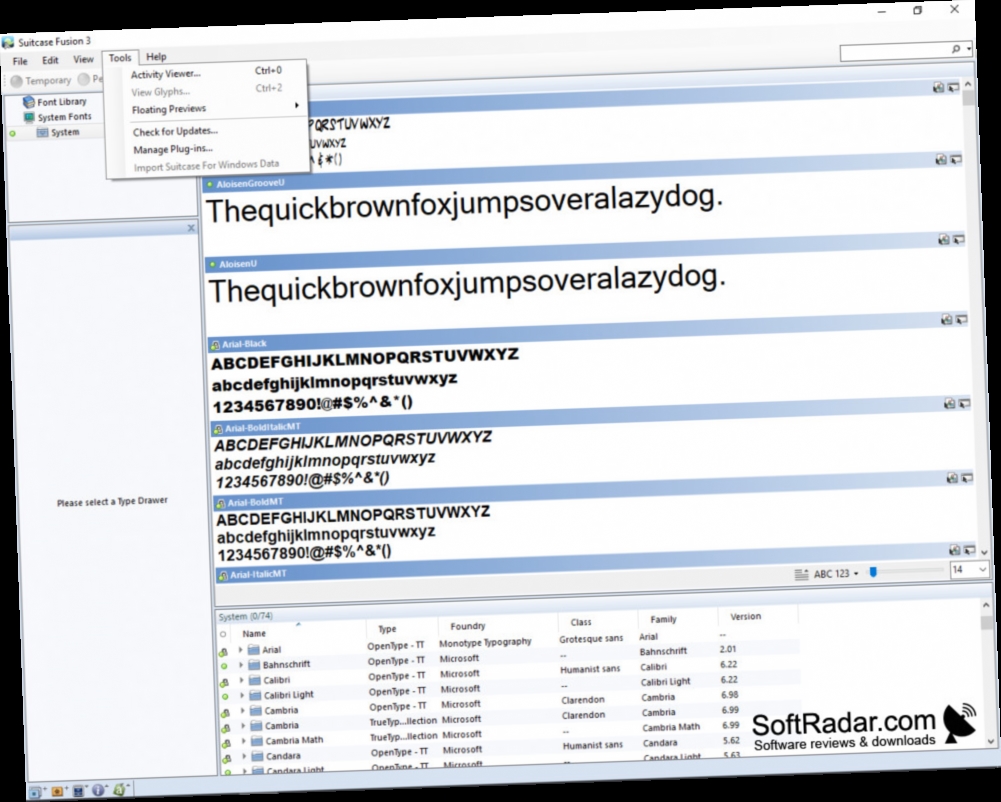The width and height of the screenshot is (1001, 802).
Task: Click snapshot icon in Arial-ItalicMT preview header
Action: [x=954, y=550]
